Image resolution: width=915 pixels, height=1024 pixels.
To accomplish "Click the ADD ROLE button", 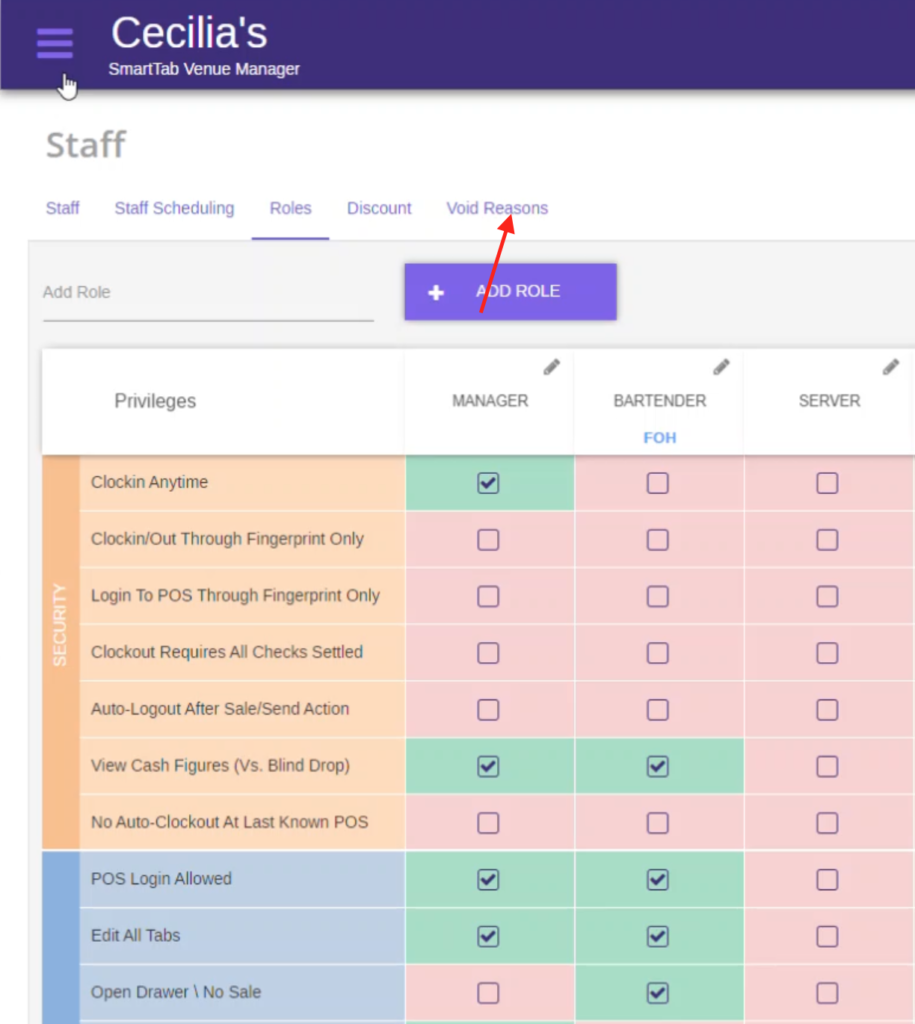I will (510, 292).
